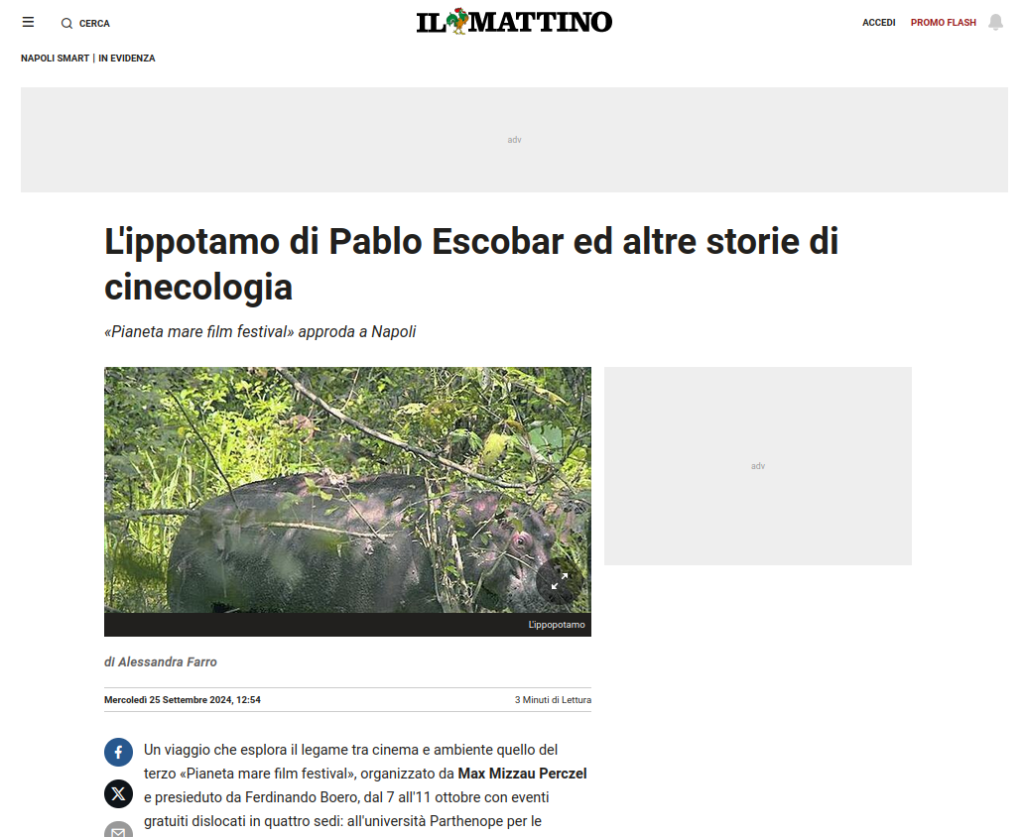Share article on Facebook
The height and width of the screenshot is (837, 1024).
point(118,752)
